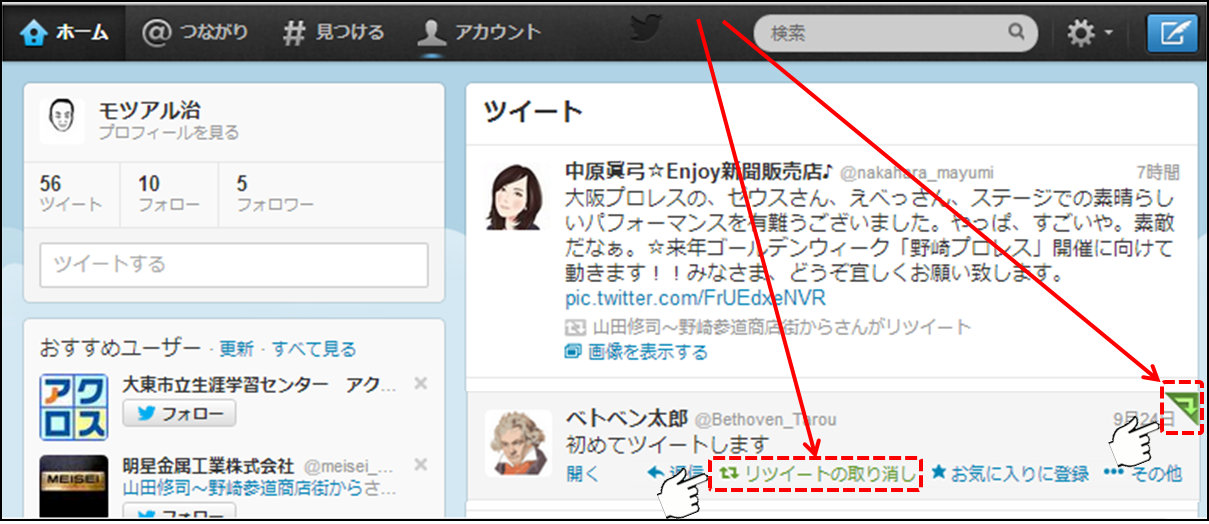Undo retweet via リツイートの取り消し
This screenshot has height=524, width=1209.
[814, 474]
